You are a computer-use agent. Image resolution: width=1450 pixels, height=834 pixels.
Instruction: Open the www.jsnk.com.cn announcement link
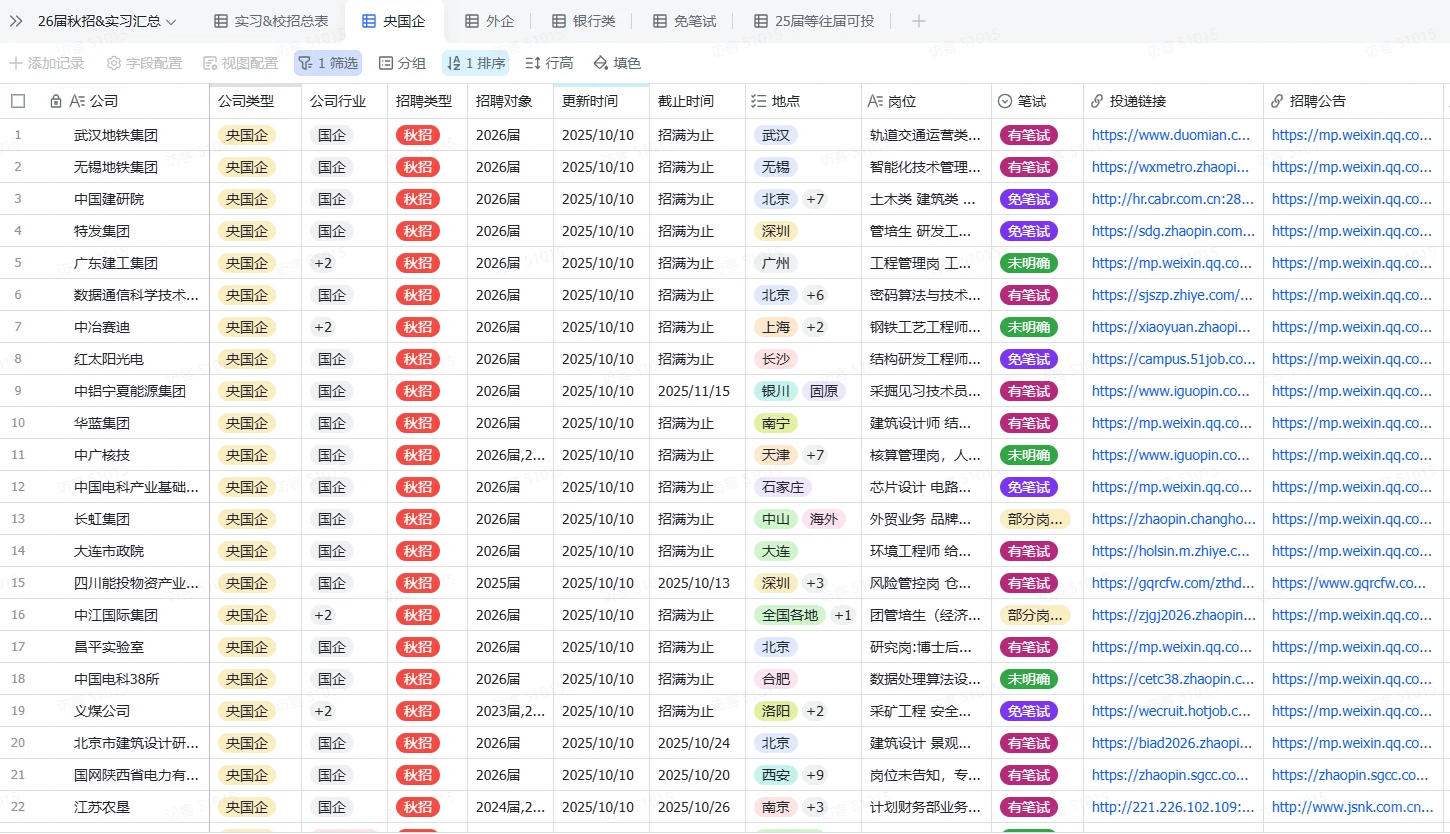pyautogui.click(x=1353, y=807)
